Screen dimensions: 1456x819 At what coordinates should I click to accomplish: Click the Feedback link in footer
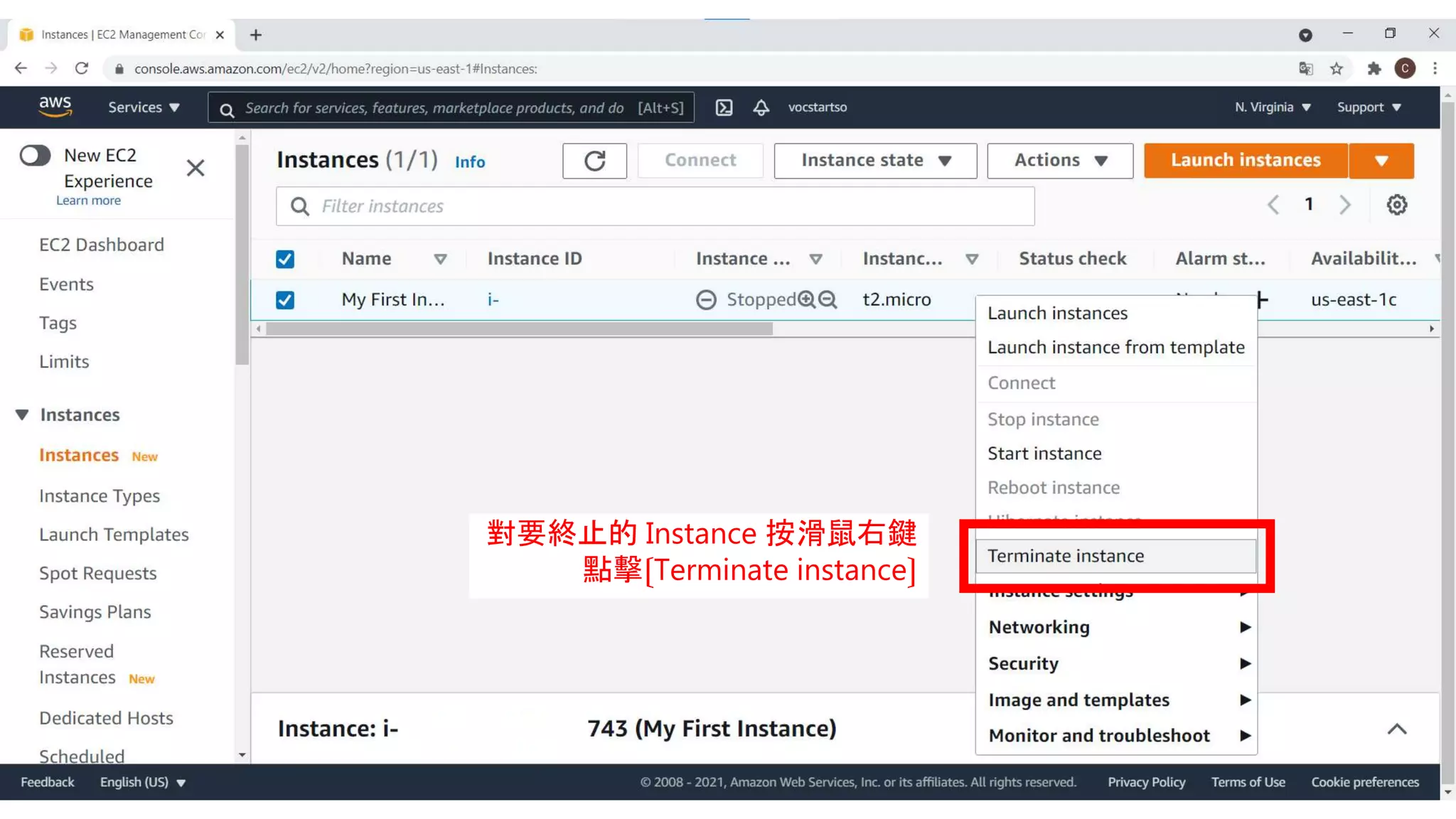click(x=48, y=782)
